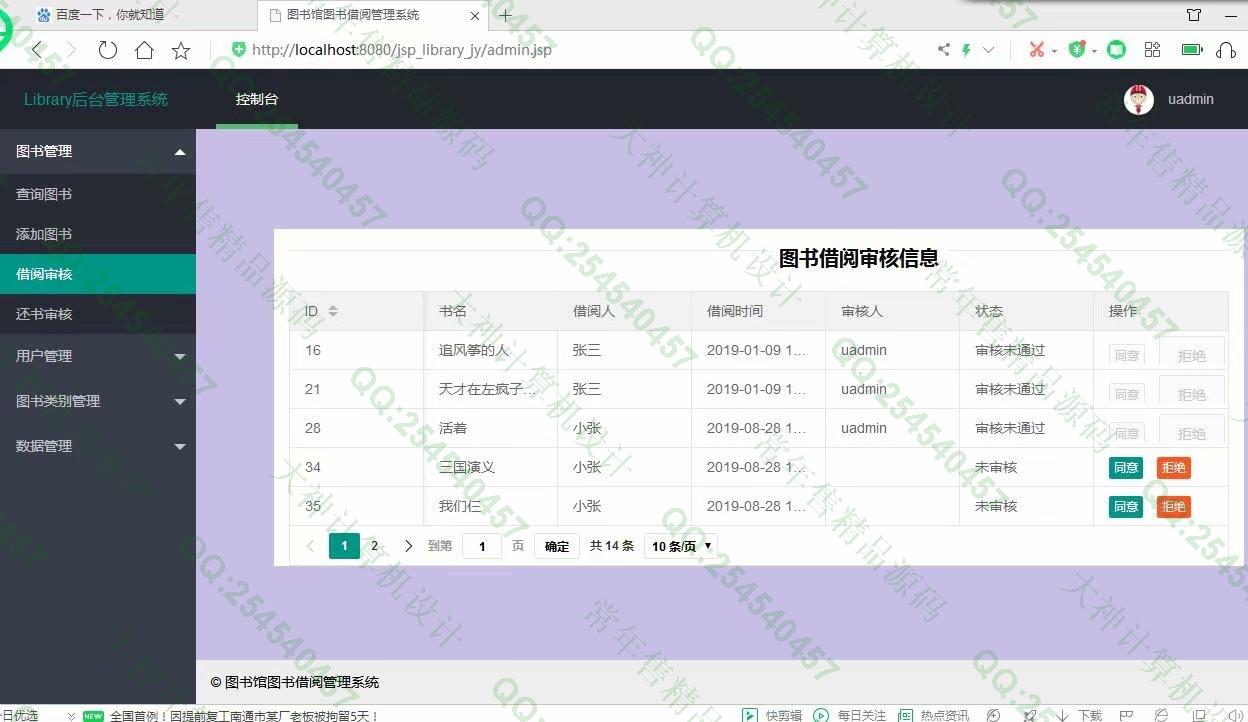Reload the current page

(108, 50)
